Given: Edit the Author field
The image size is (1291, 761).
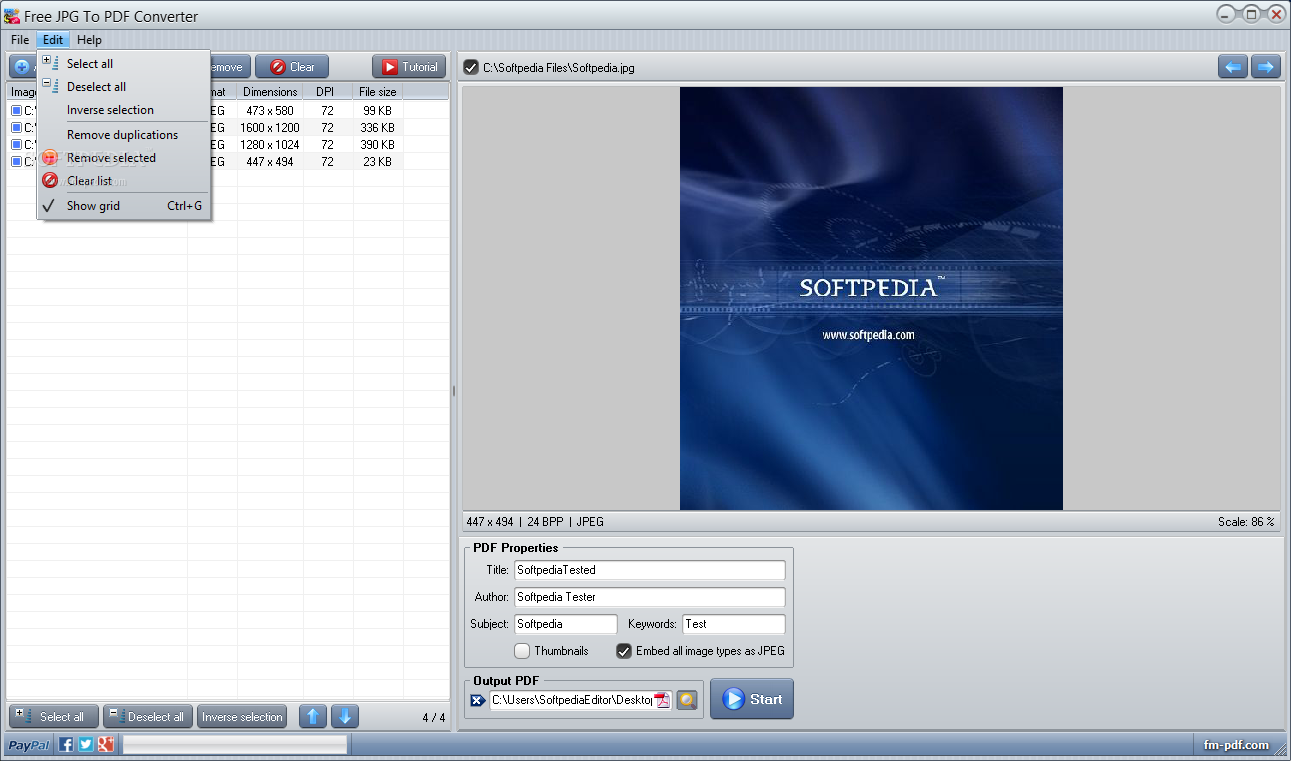Looking at the screenshot, I should pos(650,597).
